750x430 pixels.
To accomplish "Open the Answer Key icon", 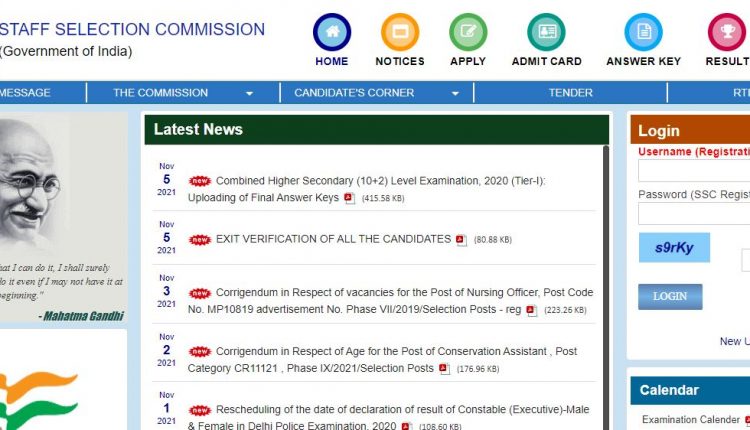I will point(643,32).
